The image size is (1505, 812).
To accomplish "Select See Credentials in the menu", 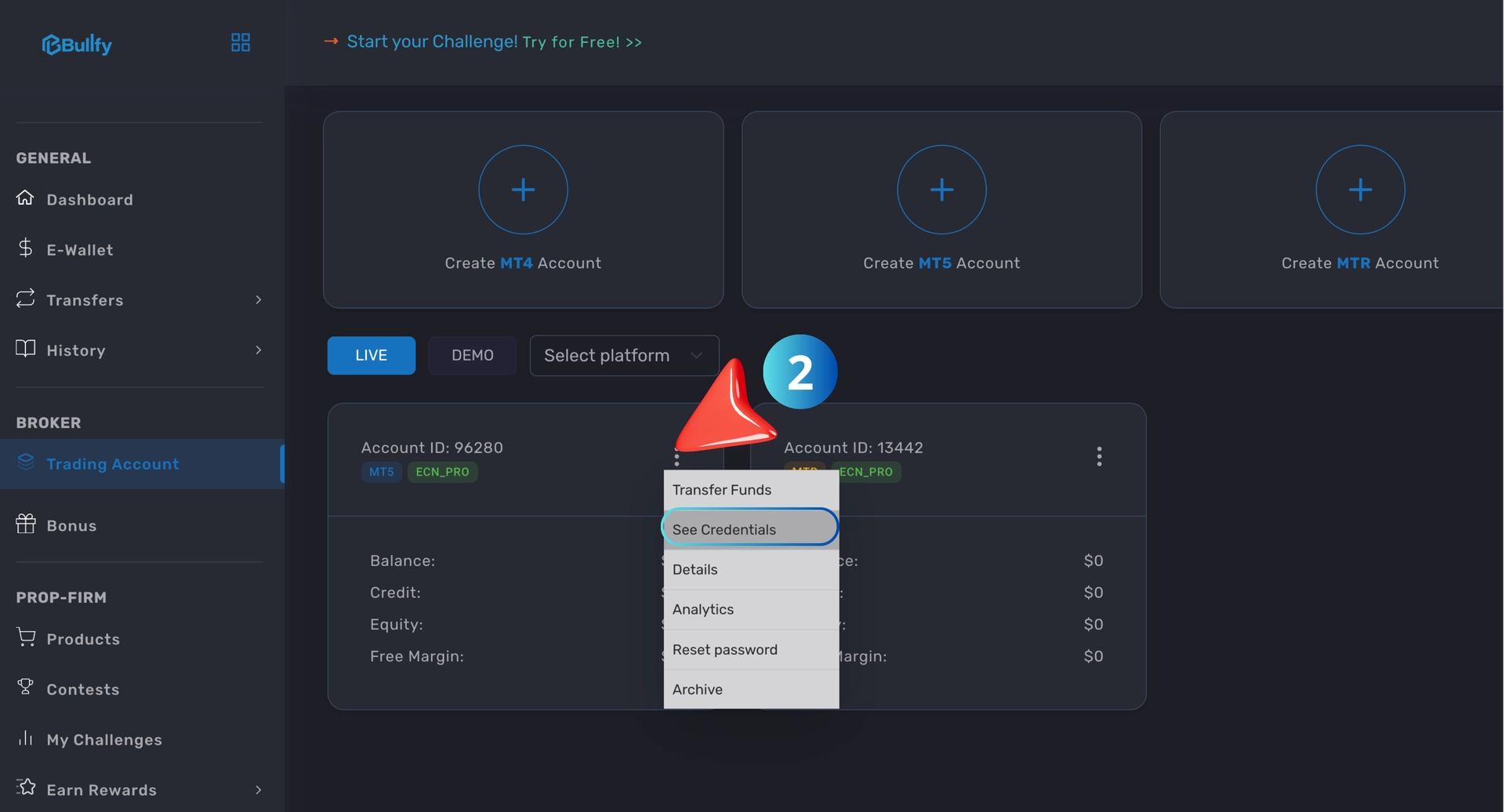I will 751,529.
